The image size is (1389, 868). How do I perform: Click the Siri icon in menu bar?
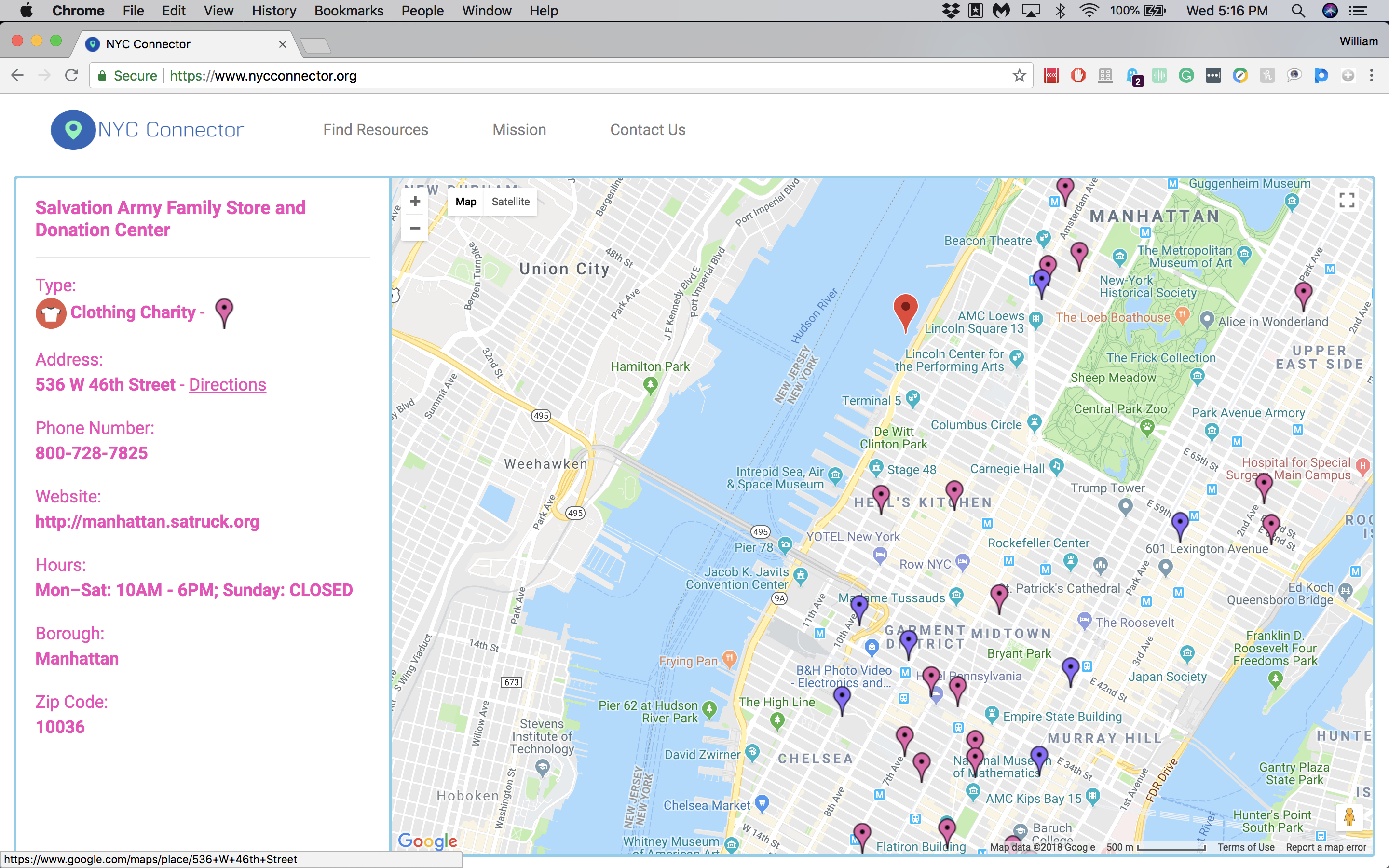[x=1330, y=11]
